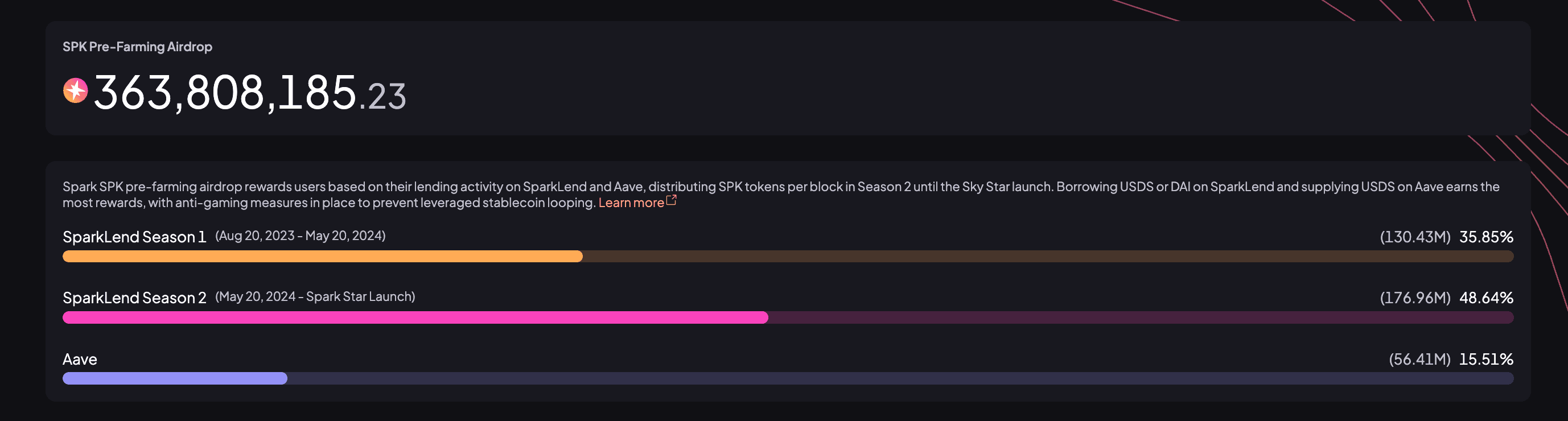This screenshot has height=421, width=1568.
Task: Click the SPK Pre-Farming Airdrop heading
Action: [138, 47]
